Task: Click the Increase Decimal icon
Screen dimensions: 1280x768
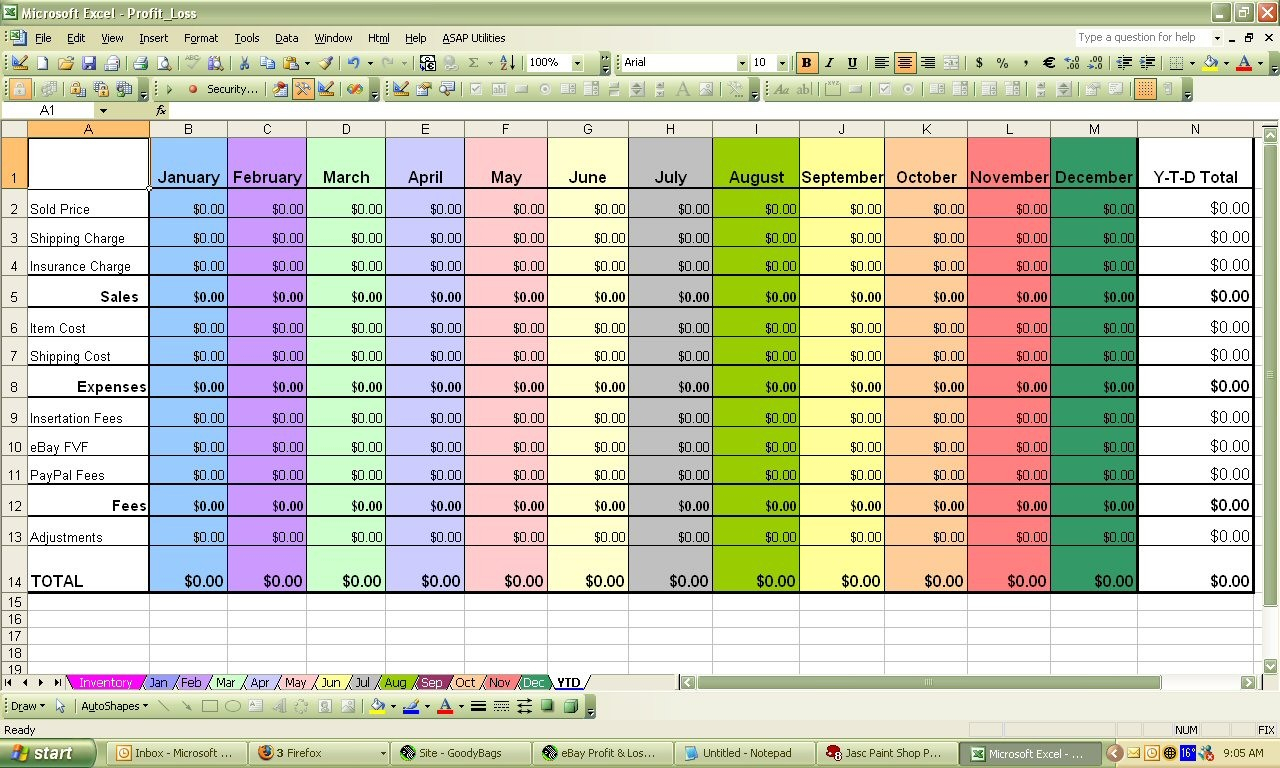Action: (x=1072, y=62)
